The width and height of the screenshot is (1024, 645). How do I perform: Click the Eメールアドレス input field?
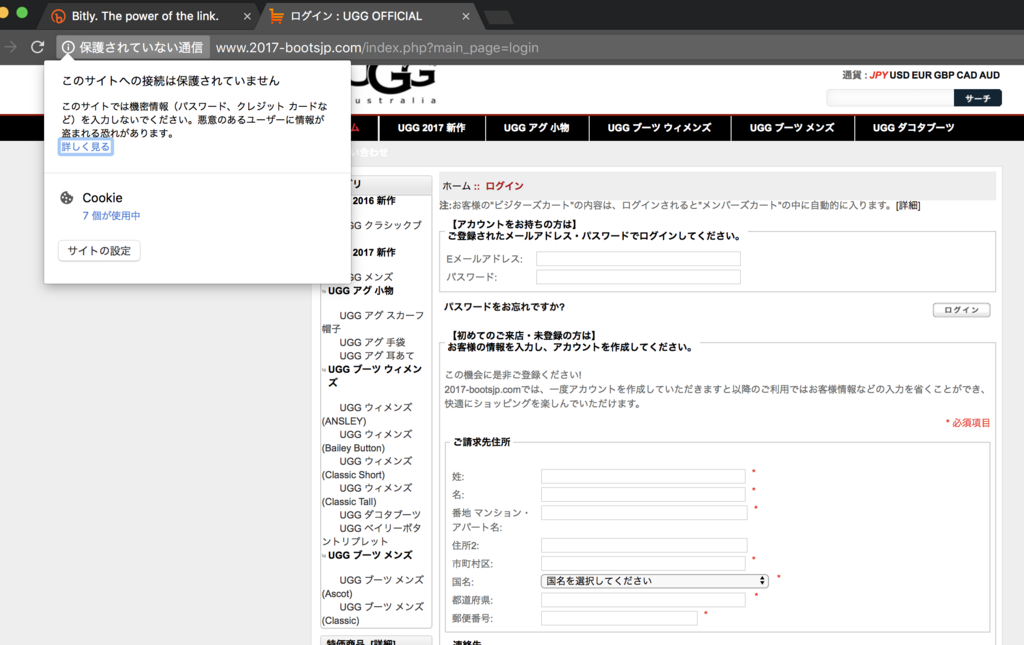point(638,259)
